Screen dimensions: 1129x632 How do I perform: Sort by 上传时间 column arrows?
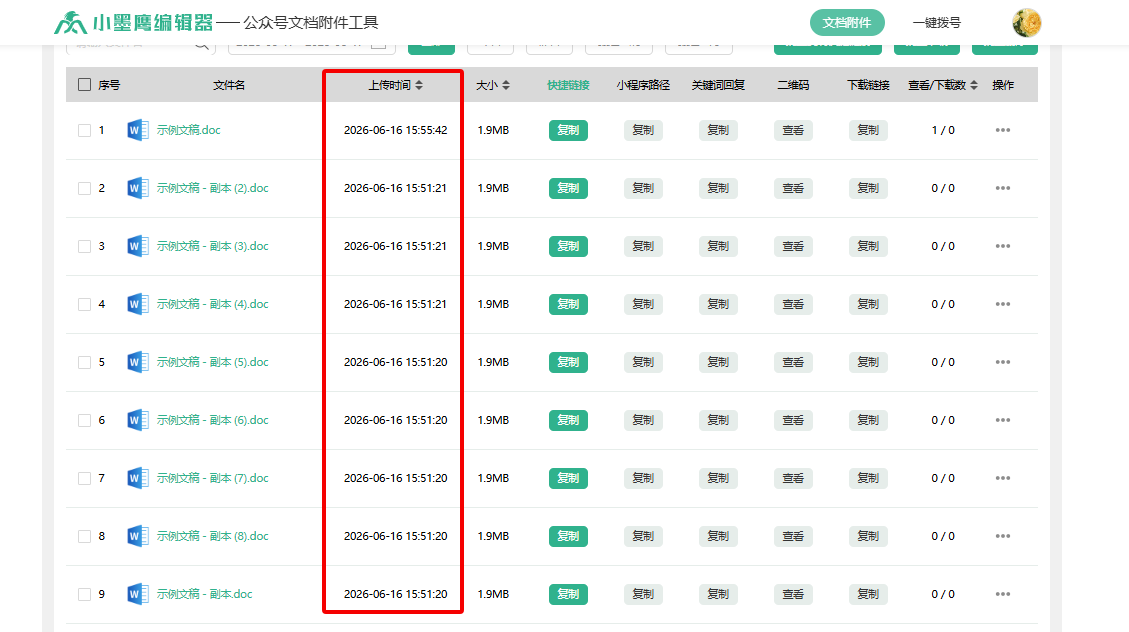419,85
